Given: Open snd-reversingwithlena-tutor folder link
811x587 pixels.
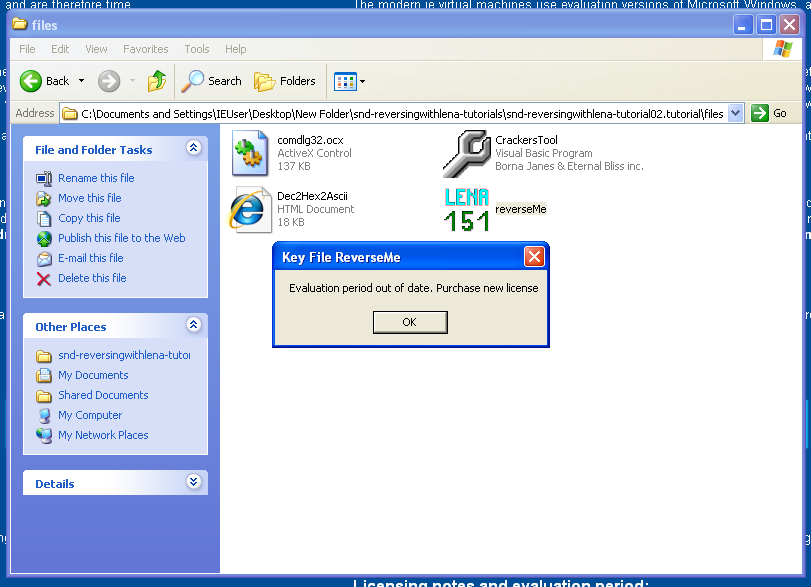Looking at the screenshot, I should pyautogui.click(x=124, y=355).
